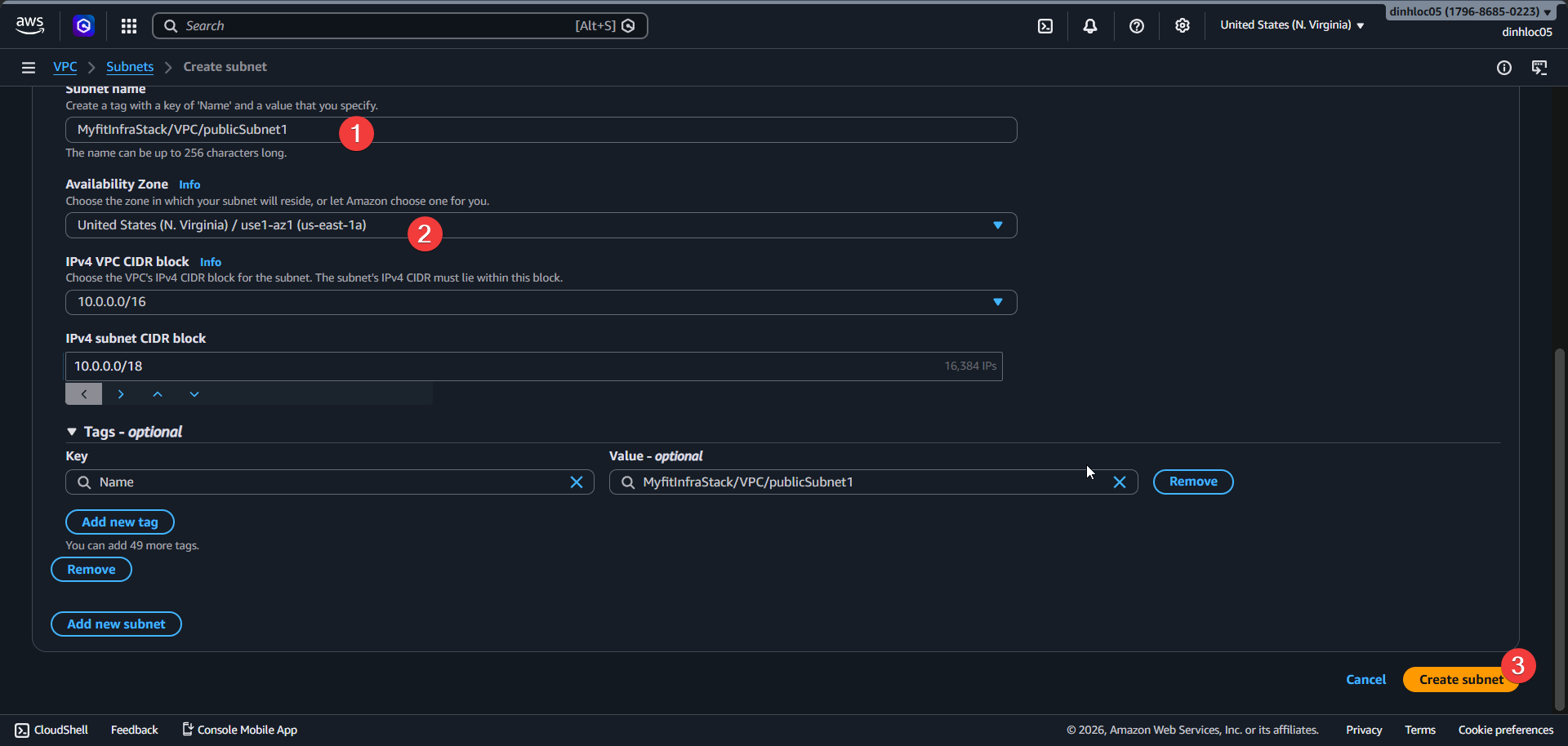1568x746 pixels.
Task: Clear the Name tag key using the X
Action: (577, 482)
